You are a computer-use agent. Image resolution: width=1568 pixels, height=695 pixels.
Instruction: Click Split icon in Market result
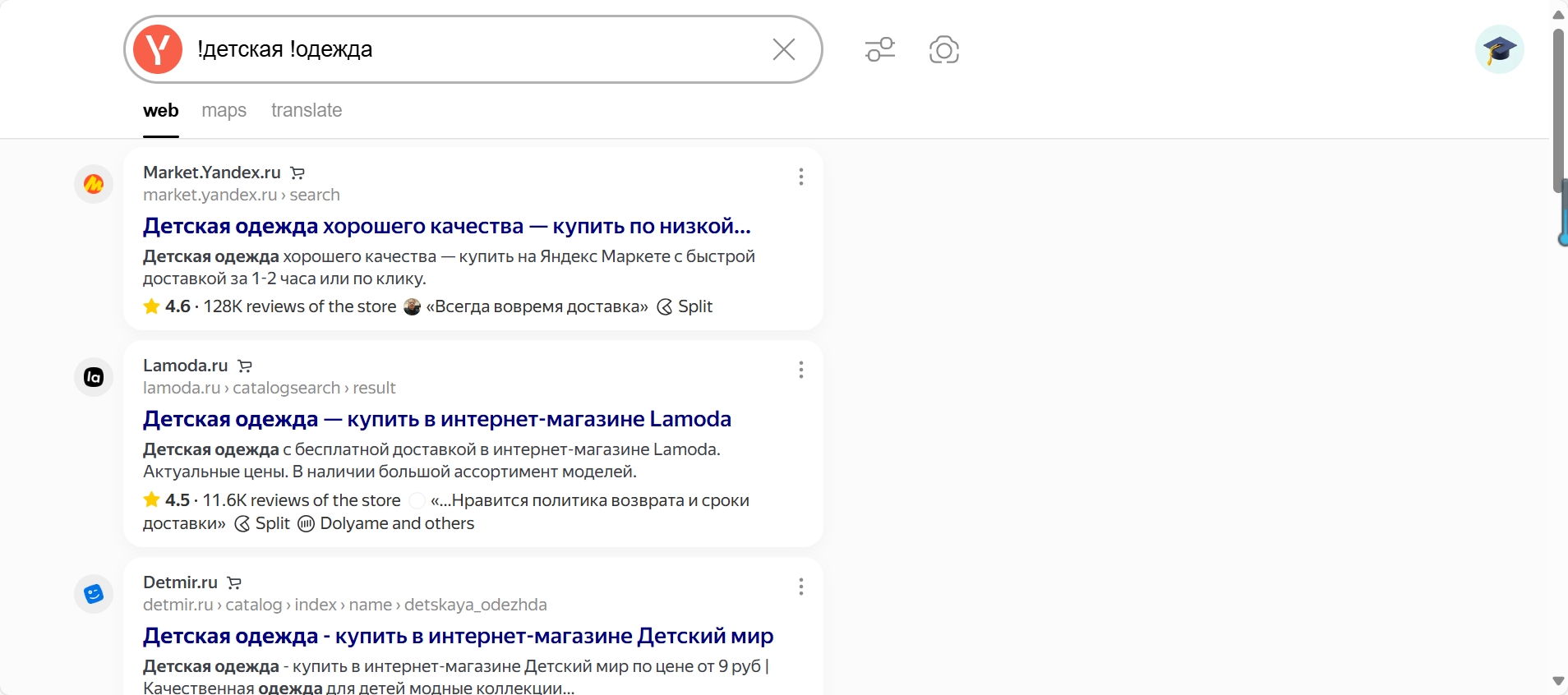pyautogui.click(x=665, y=307)
